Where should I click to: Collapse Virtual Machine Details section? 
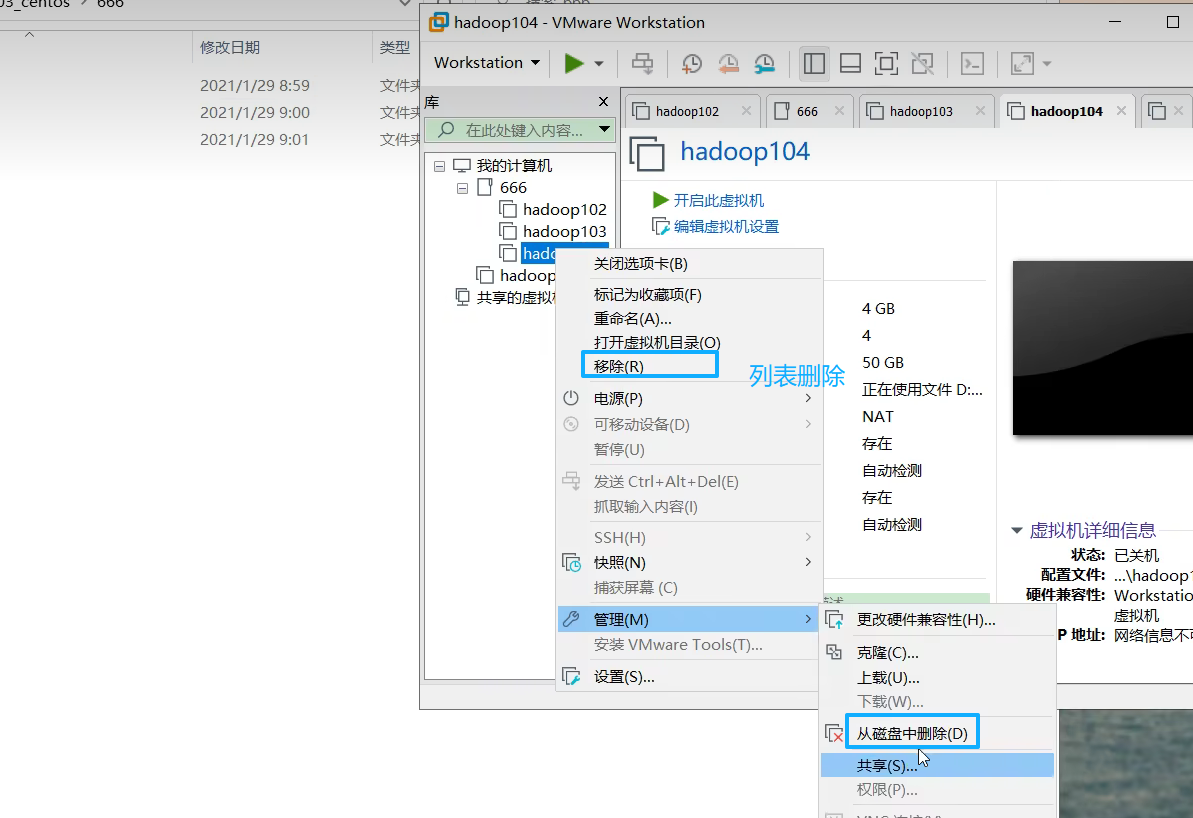pyautogui.click(x=1016, y=530)
